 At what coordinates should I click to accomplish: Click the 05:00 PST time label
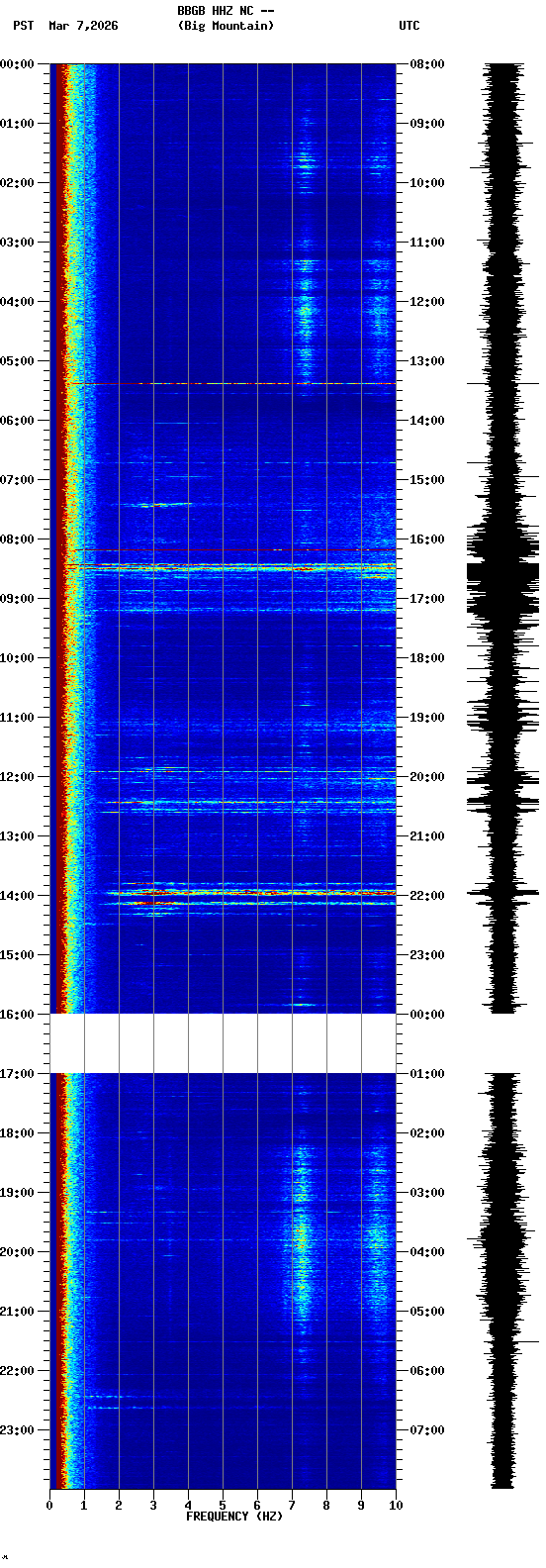tap(17, 361)
